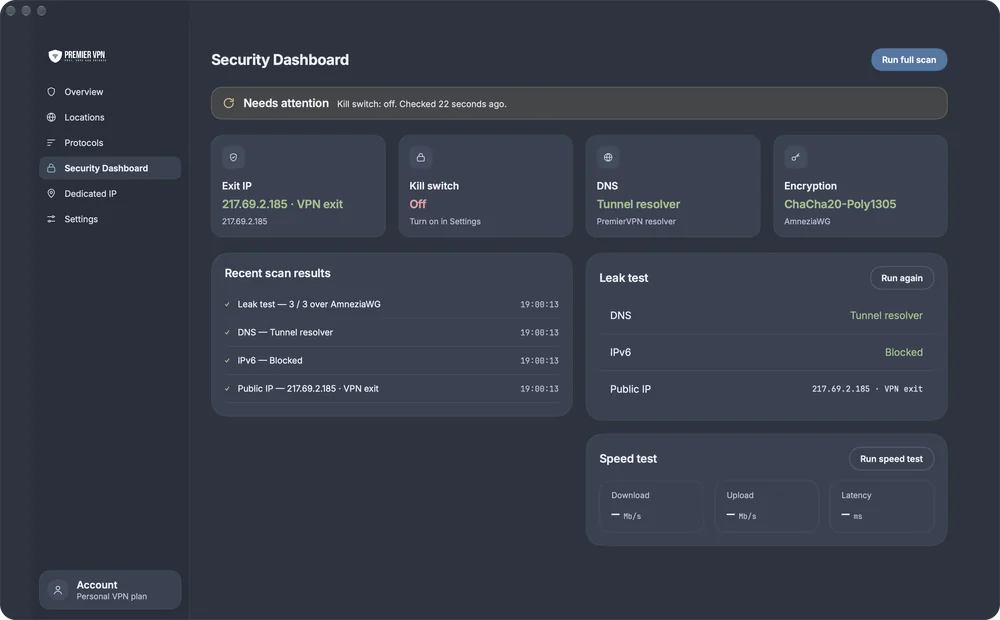Click the Account avatar icon

coord(58,590)
